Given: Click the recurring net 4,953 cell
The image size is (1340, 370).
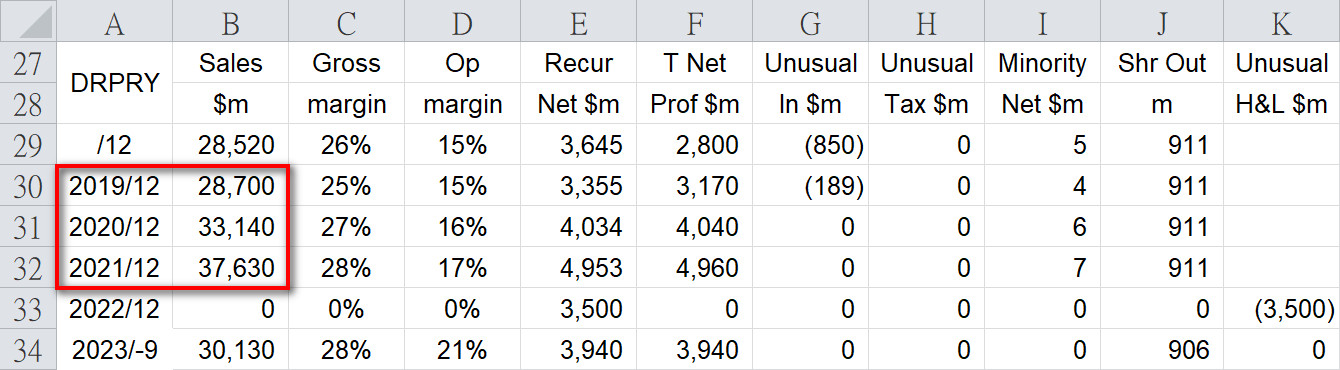Looking at the screenshot, I should pyautogui.click(x=578, y=267).
